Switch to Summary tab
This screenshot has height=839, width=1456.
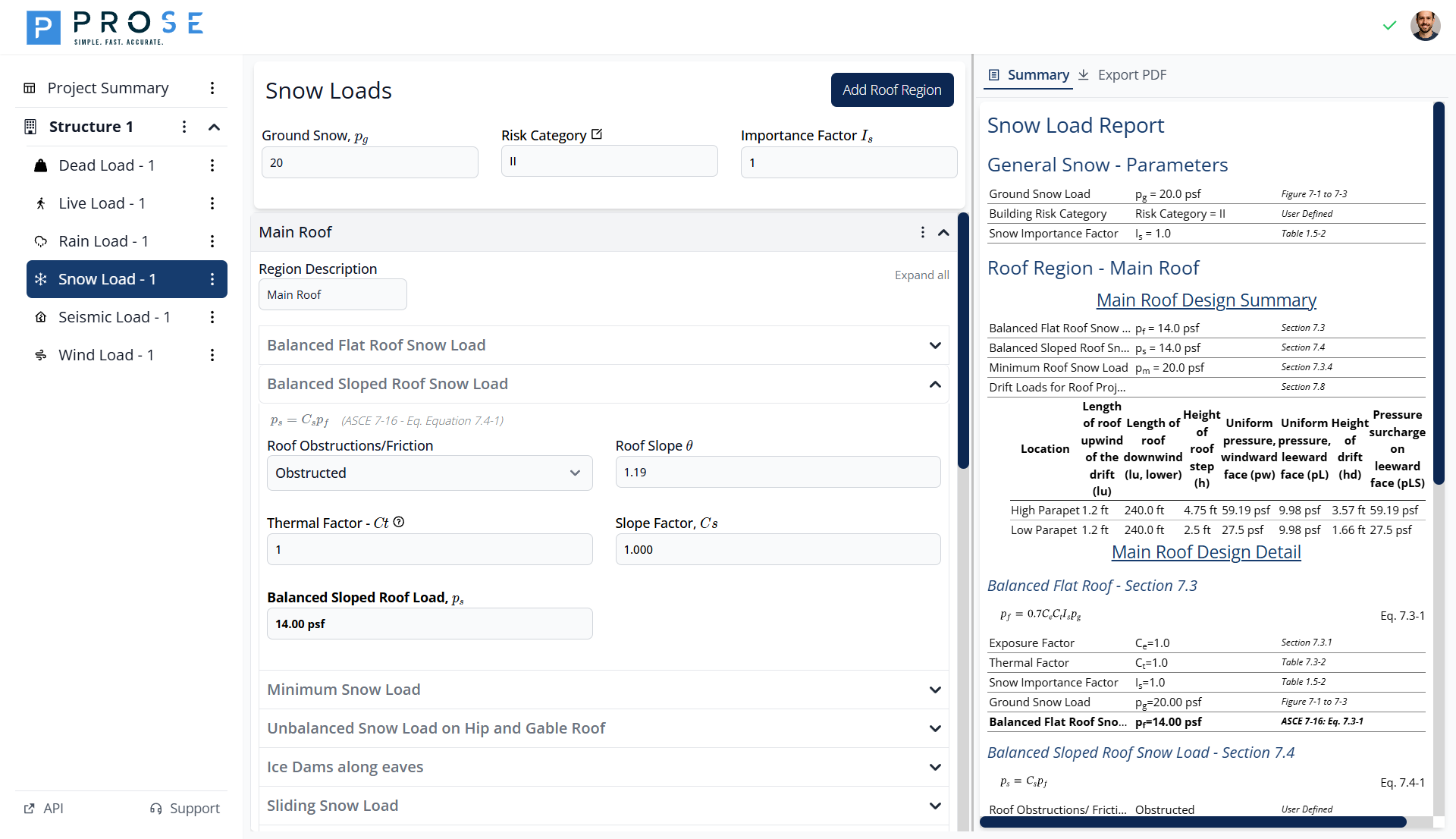point(1029,74)
